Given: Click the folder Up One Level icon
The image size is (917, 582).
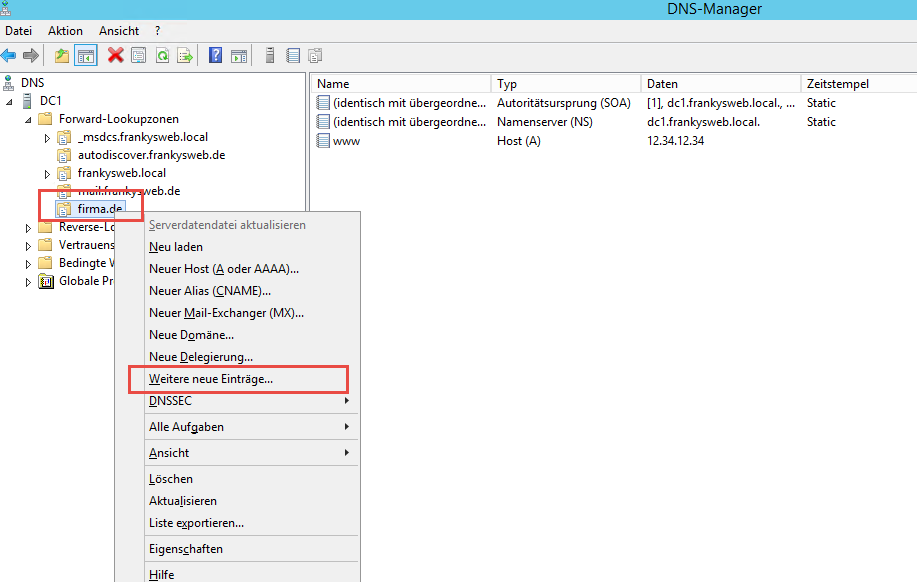Looking at the screenshot, I should pyautogui.click(x=62, y=56).
